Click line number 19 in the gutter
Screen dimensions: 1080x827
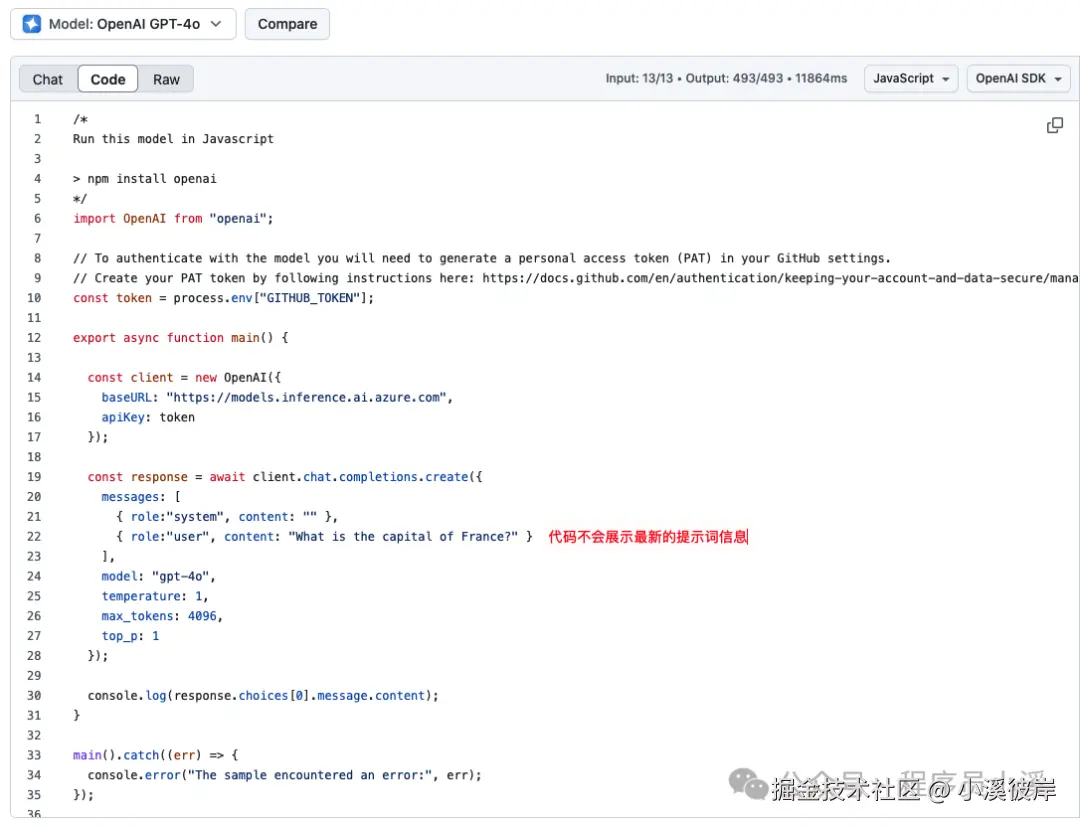coord(34,477)
